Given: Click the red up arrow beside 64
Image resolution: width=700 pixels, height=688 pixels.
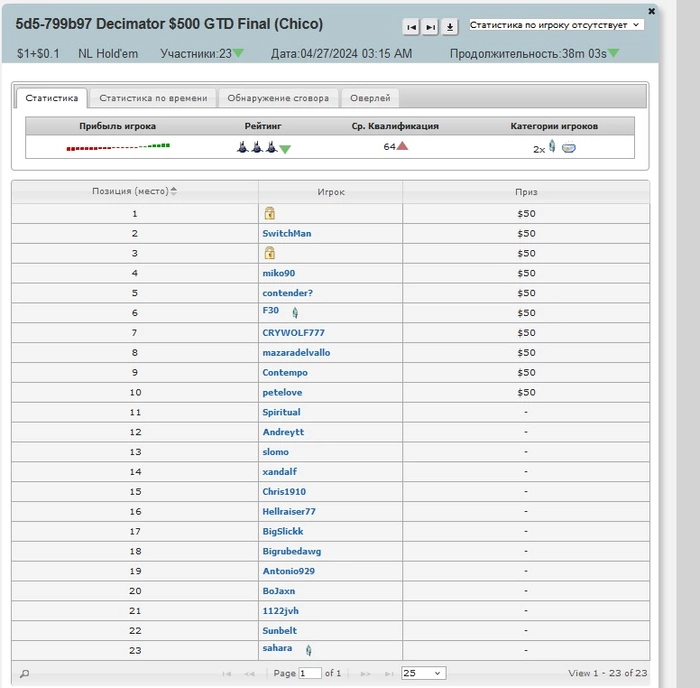Looking at the screenshot, I should pyautogui.click(x=402, y=146).
